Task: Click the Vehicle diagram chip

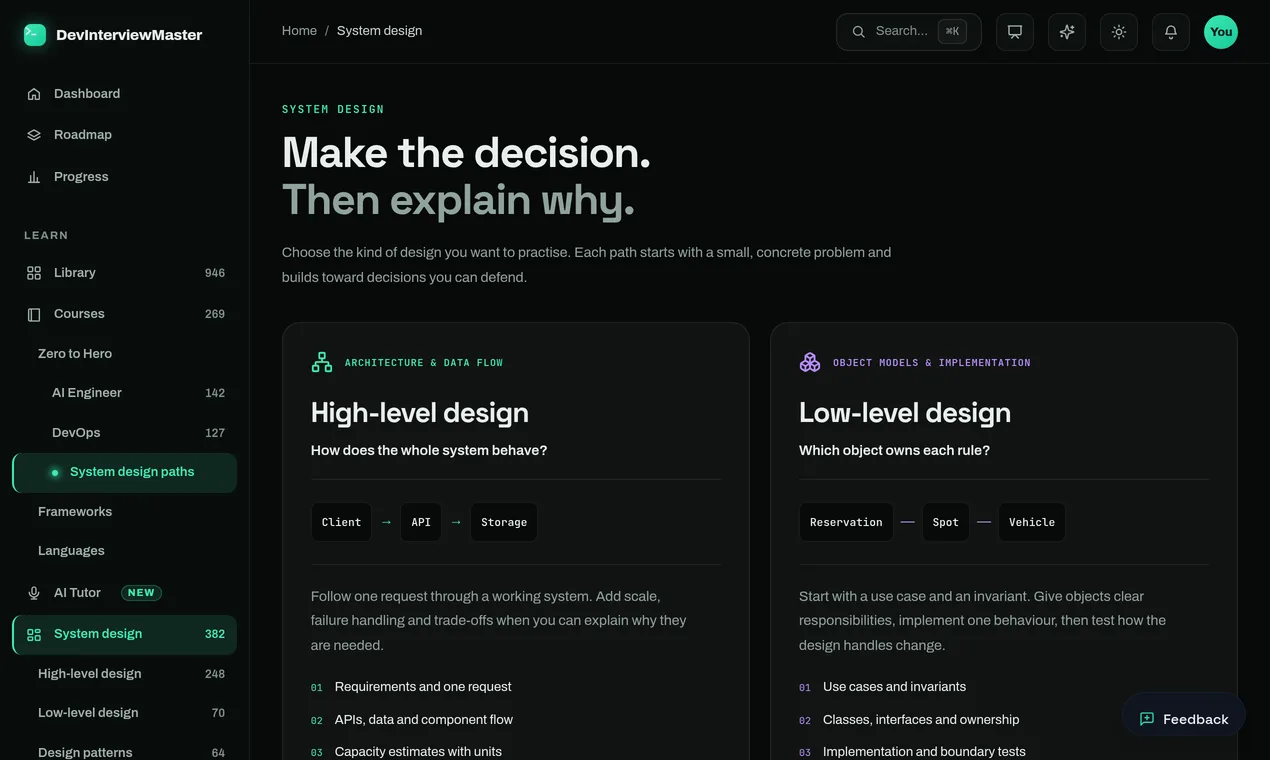Action: point(1032,522)
